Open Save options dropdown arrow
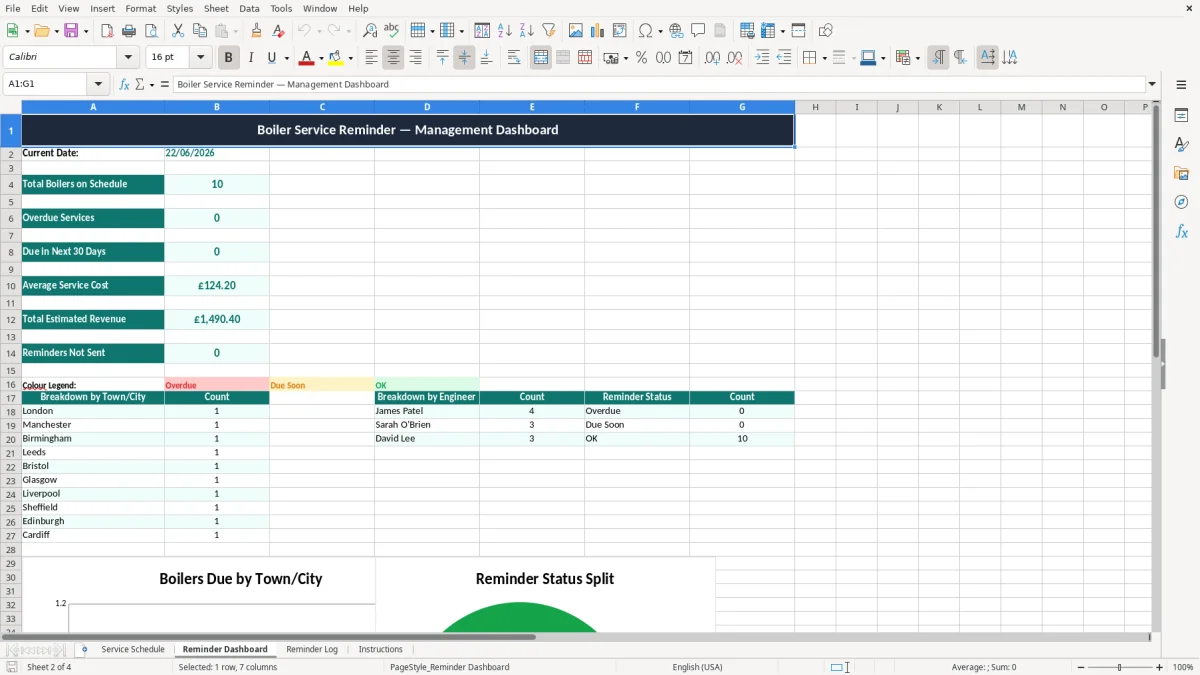The height and width of the screenshot is (675, 1200). click(86, 31)
